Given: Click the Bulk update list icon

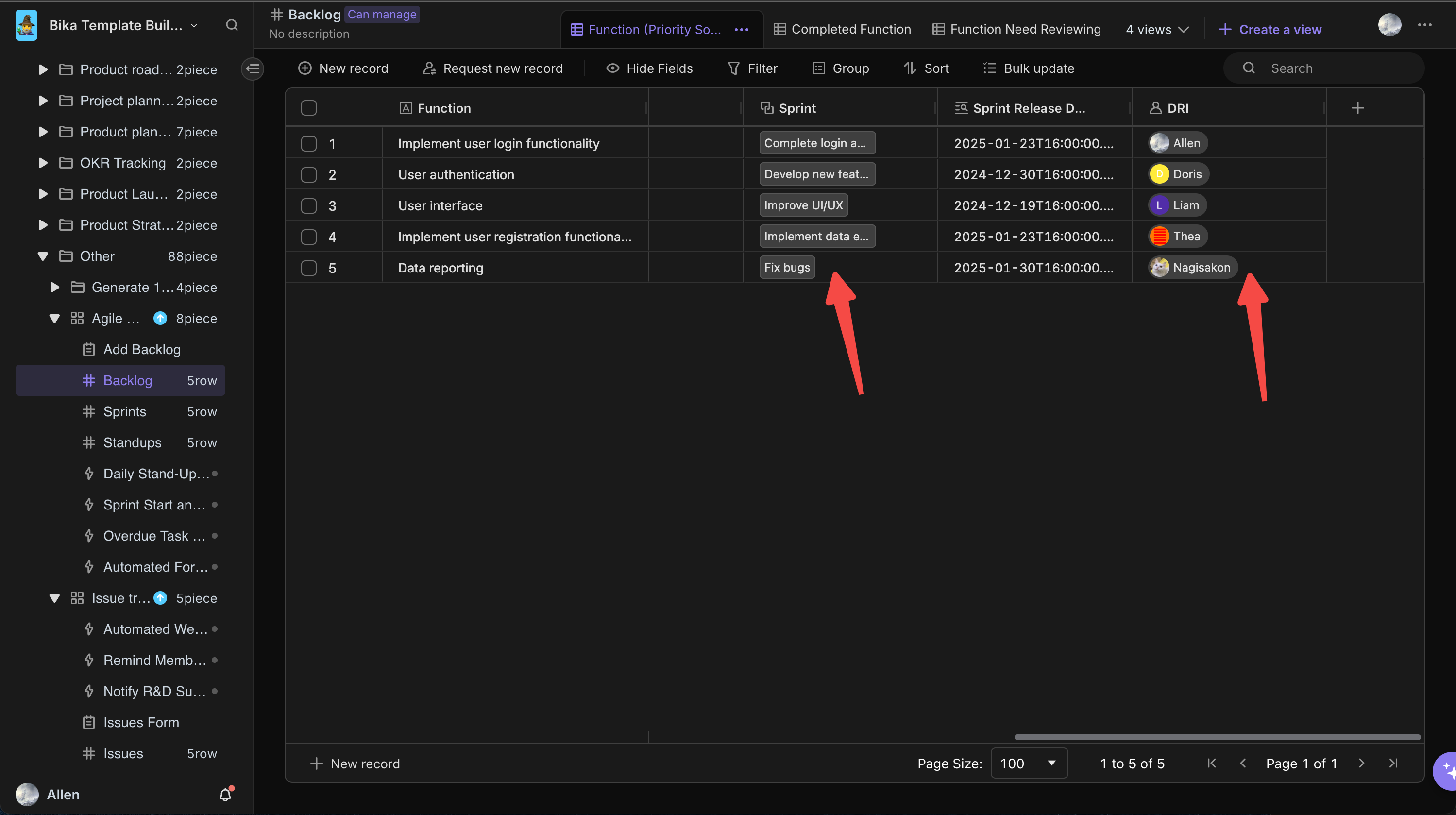Looking at the screenshot, I should click(x=989, y=68).
